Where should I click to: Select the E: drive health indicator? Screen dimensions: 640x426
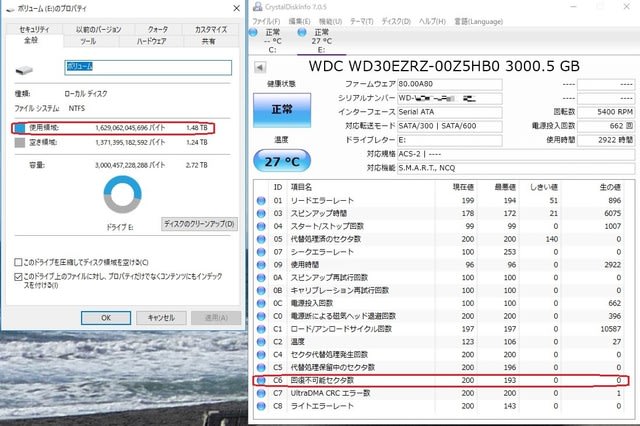(302, 32)
